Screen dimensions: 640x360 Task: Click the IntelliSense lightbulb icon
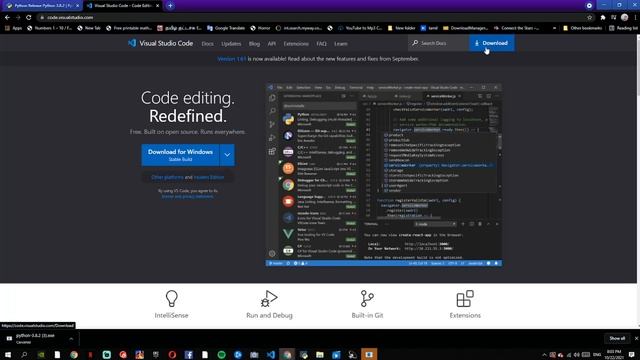pos(171,298)
